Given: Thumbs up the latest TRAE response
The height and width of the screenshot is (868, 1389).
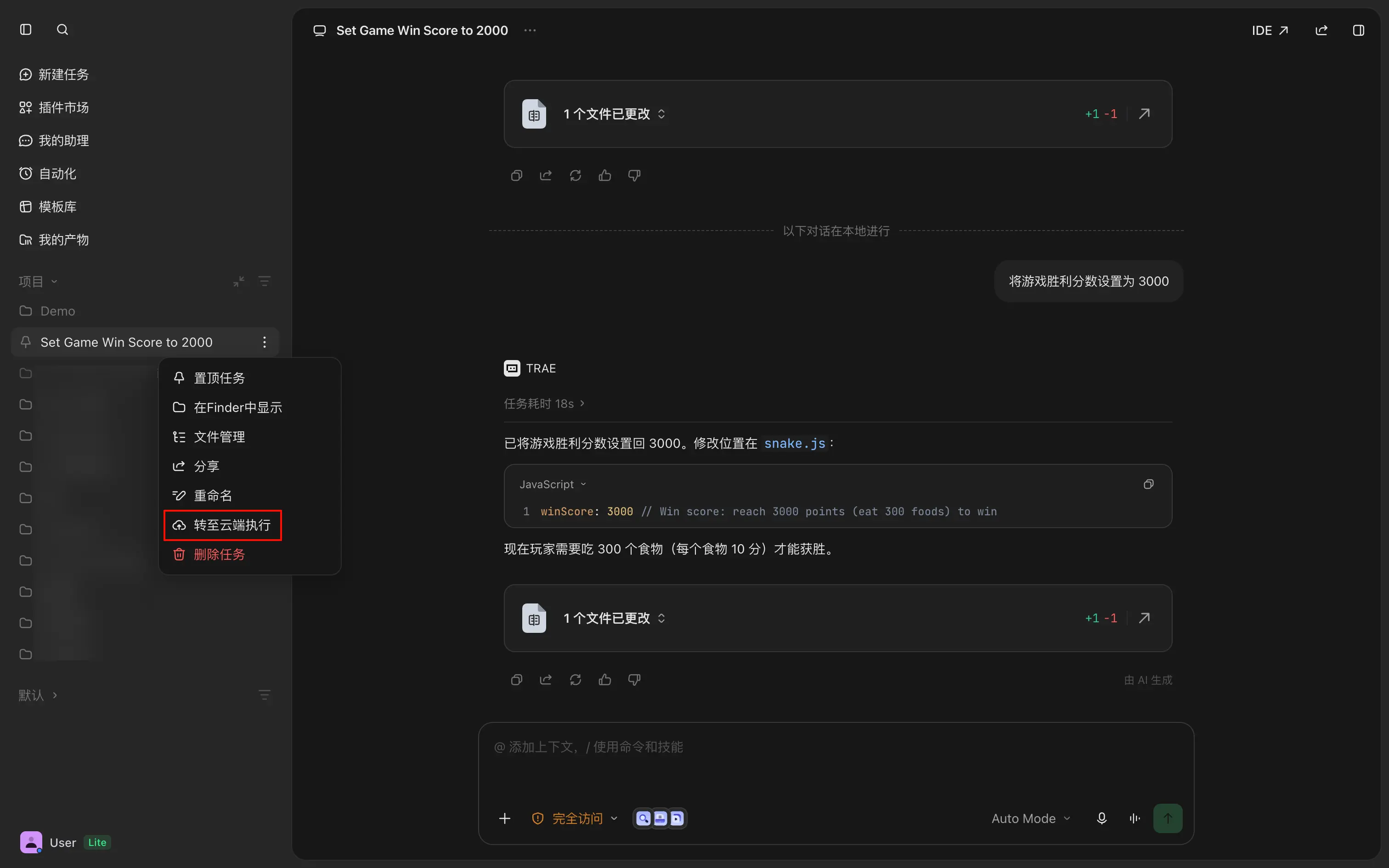Looking at the screenshot, I should tap(604, 680).
